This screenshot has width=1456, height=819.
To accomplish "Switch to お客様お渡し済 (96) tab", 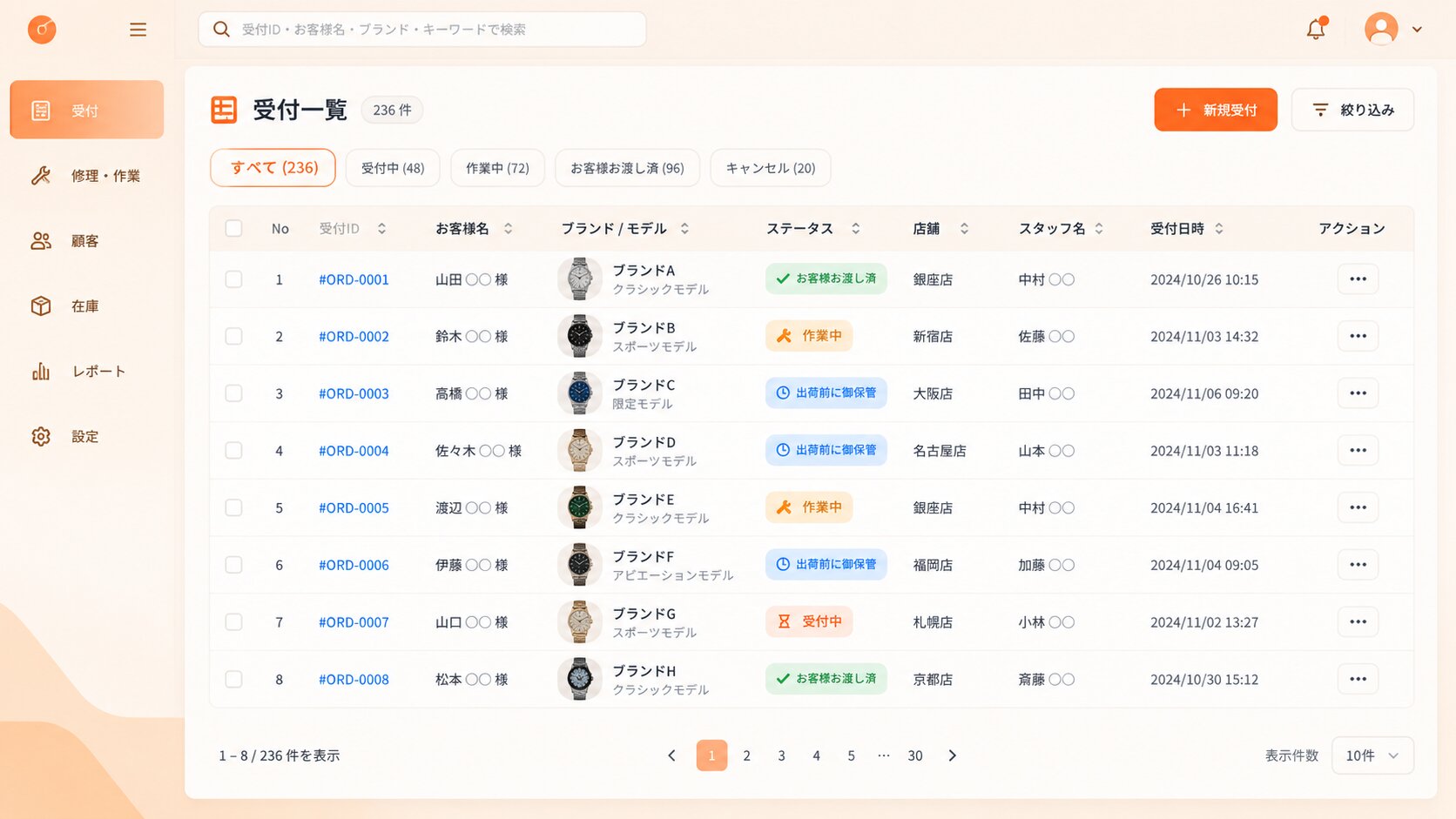I will (627, 168).
